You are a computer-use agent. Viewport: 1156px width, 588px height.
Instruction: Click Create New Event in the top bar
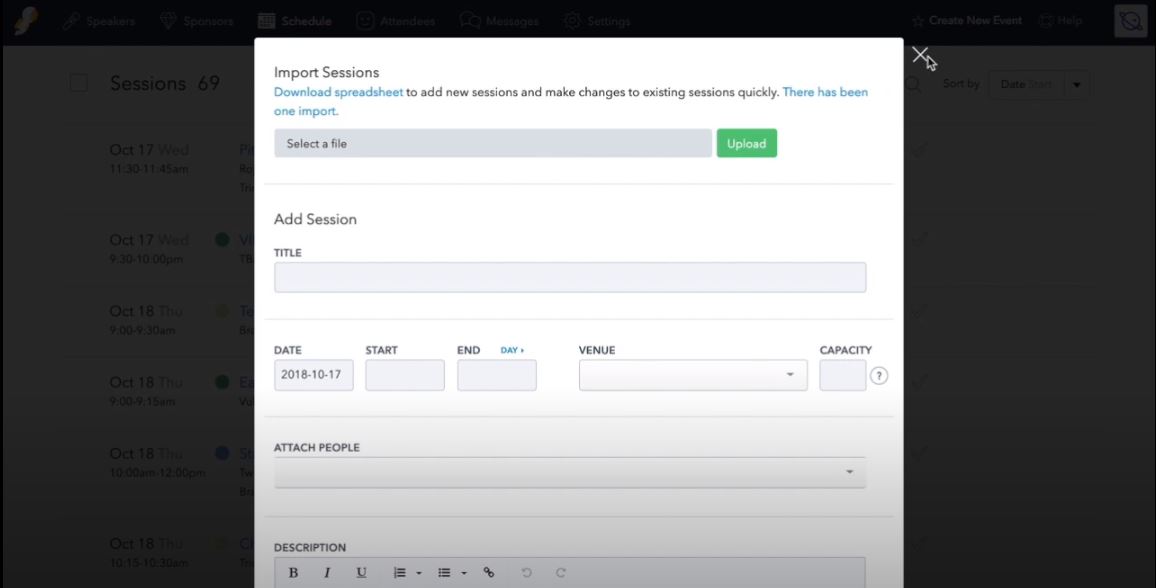[967, 21]
